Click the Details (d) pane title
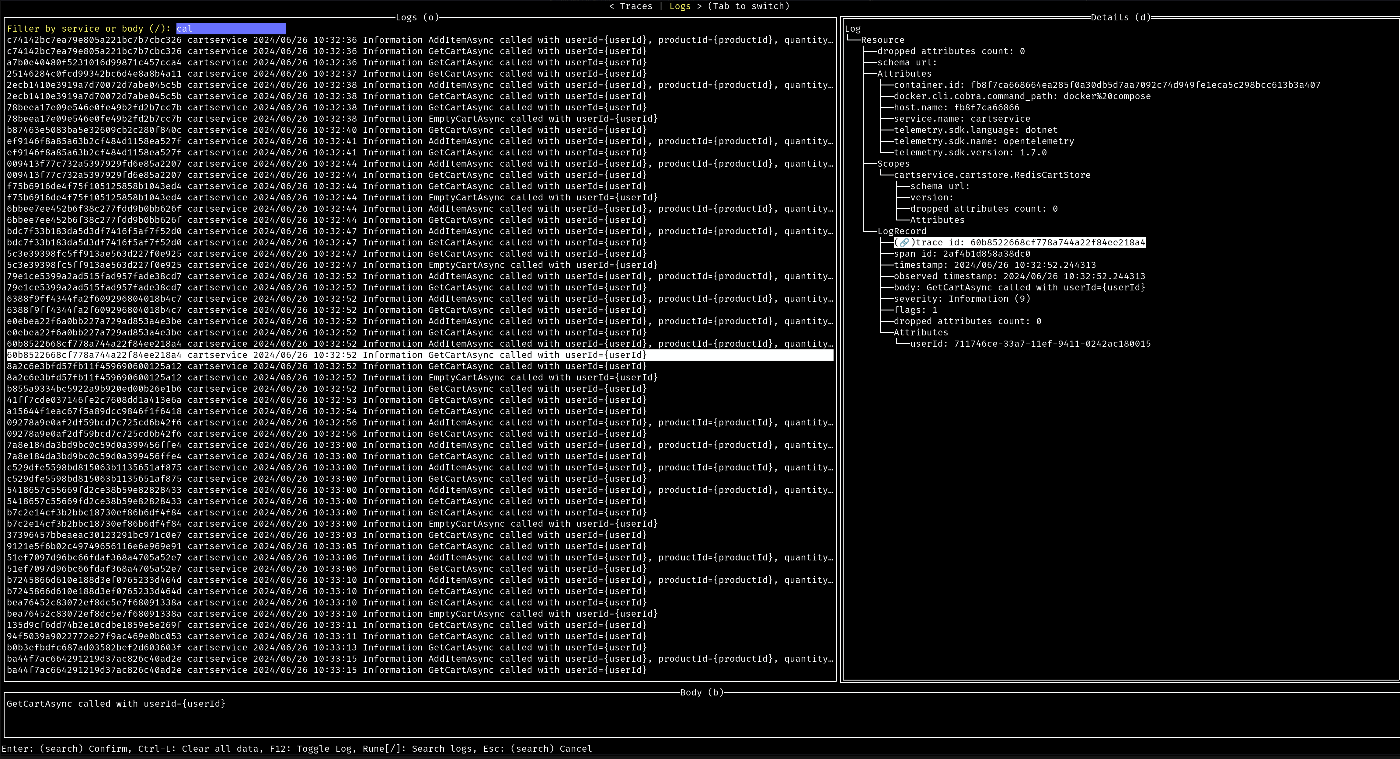This screenshot has height=759, width=1400. [1119, 17]
